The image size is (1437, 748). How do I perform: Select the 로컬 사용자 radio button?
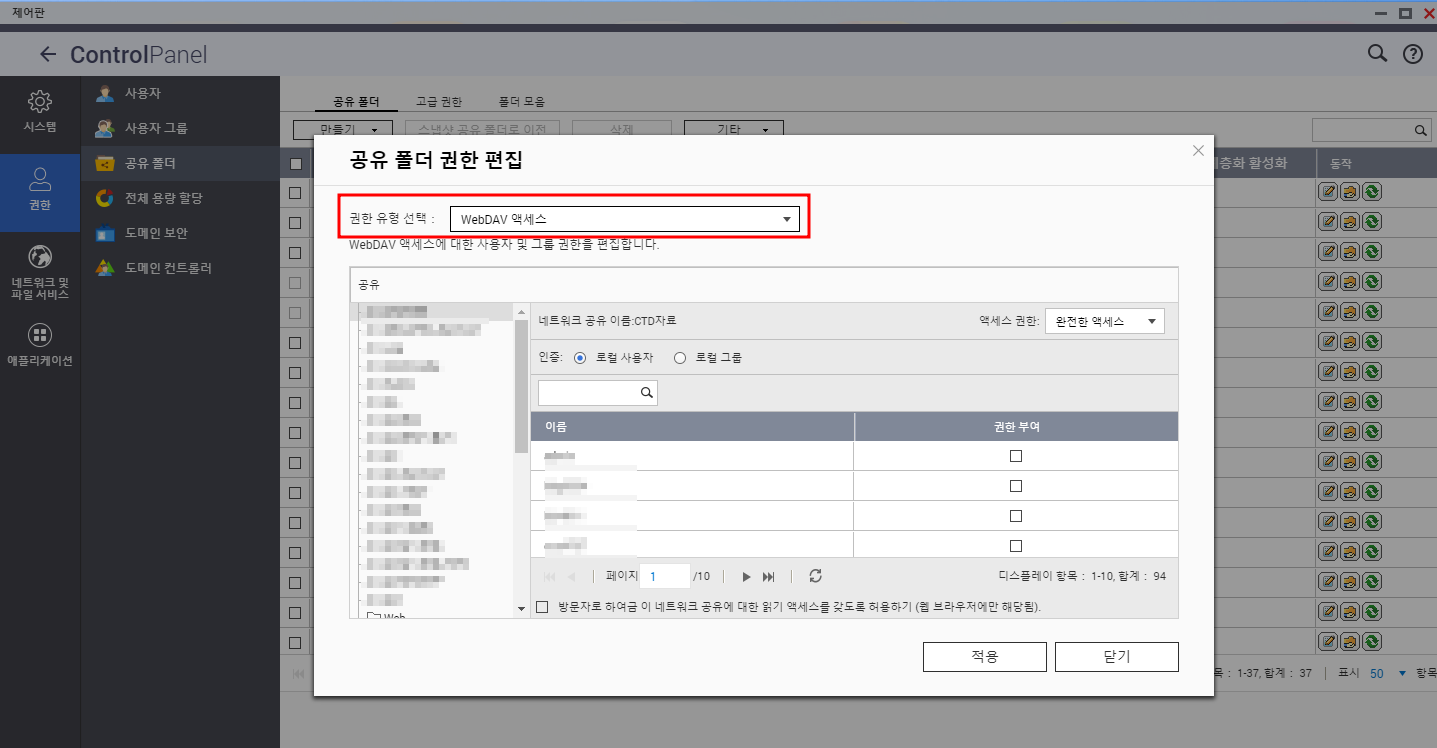(580, 357)
